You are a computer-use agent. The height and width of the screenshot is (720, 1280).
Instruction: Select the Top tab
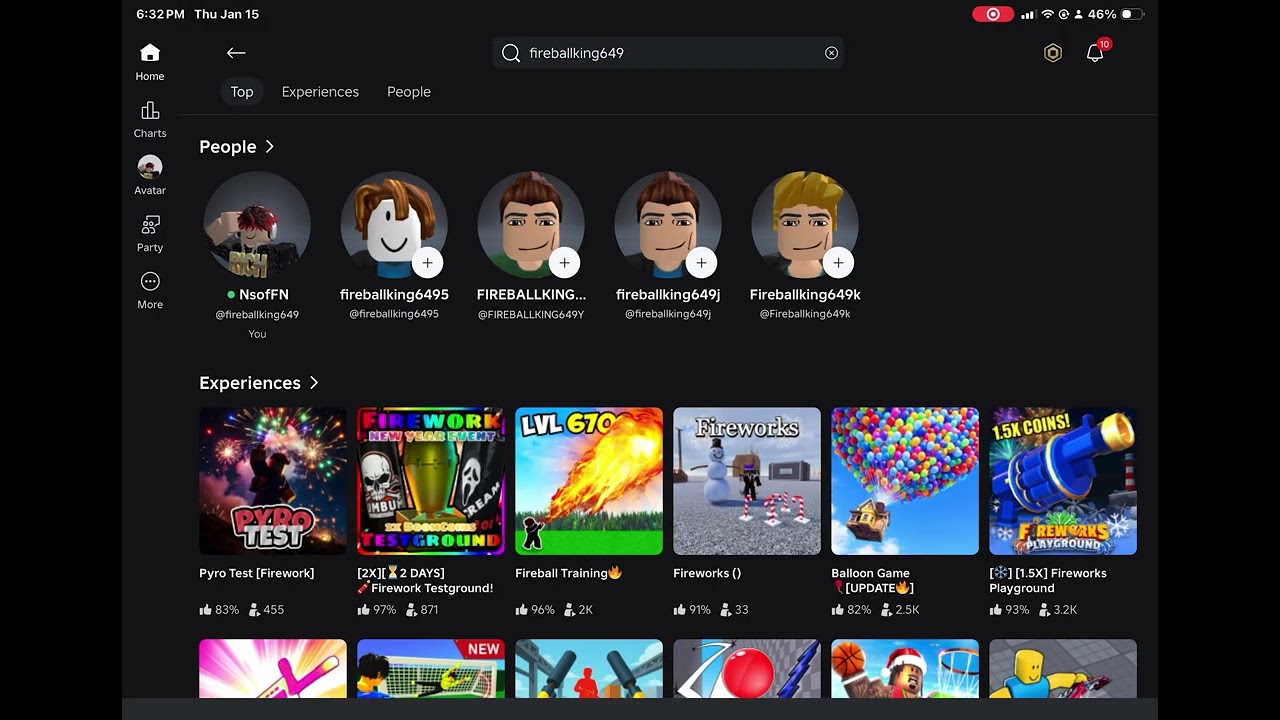tap(242, 92)
